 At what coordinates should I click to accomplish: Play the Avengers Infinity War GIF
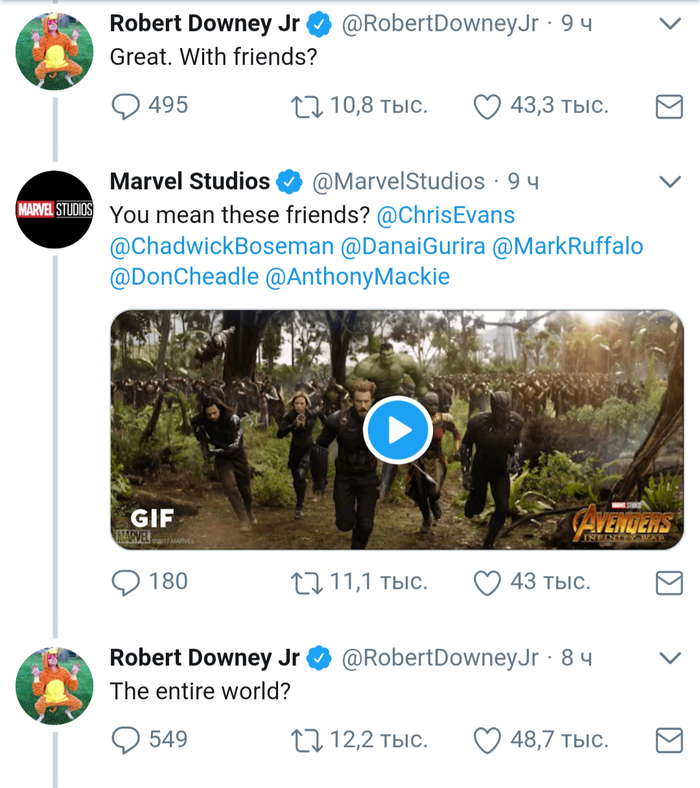397,430
